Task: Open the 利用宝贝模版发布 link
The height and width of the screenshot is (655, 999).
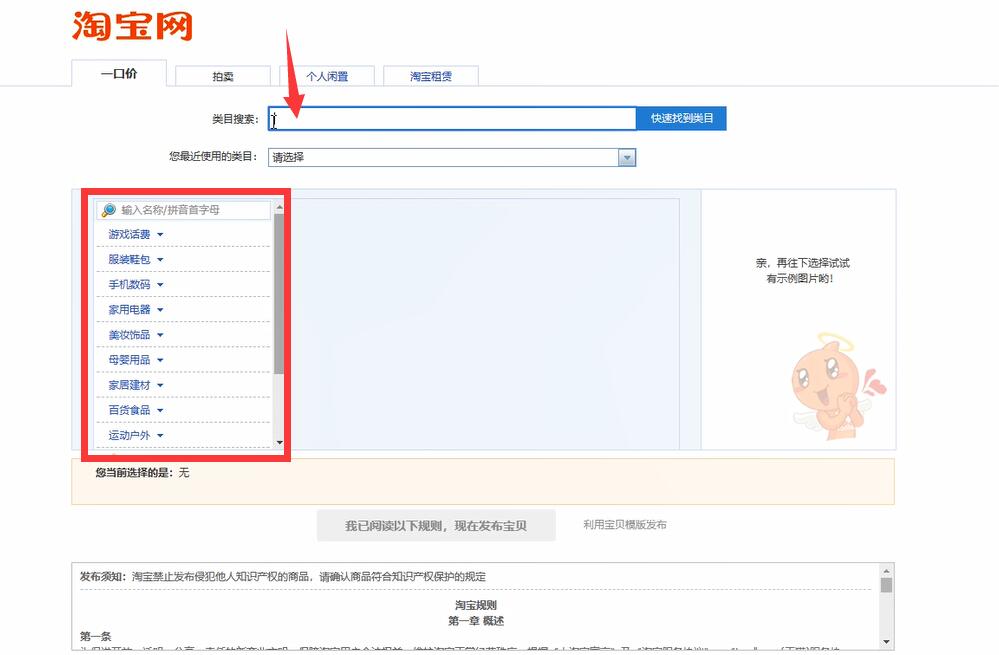Action: tap(625, 525)
